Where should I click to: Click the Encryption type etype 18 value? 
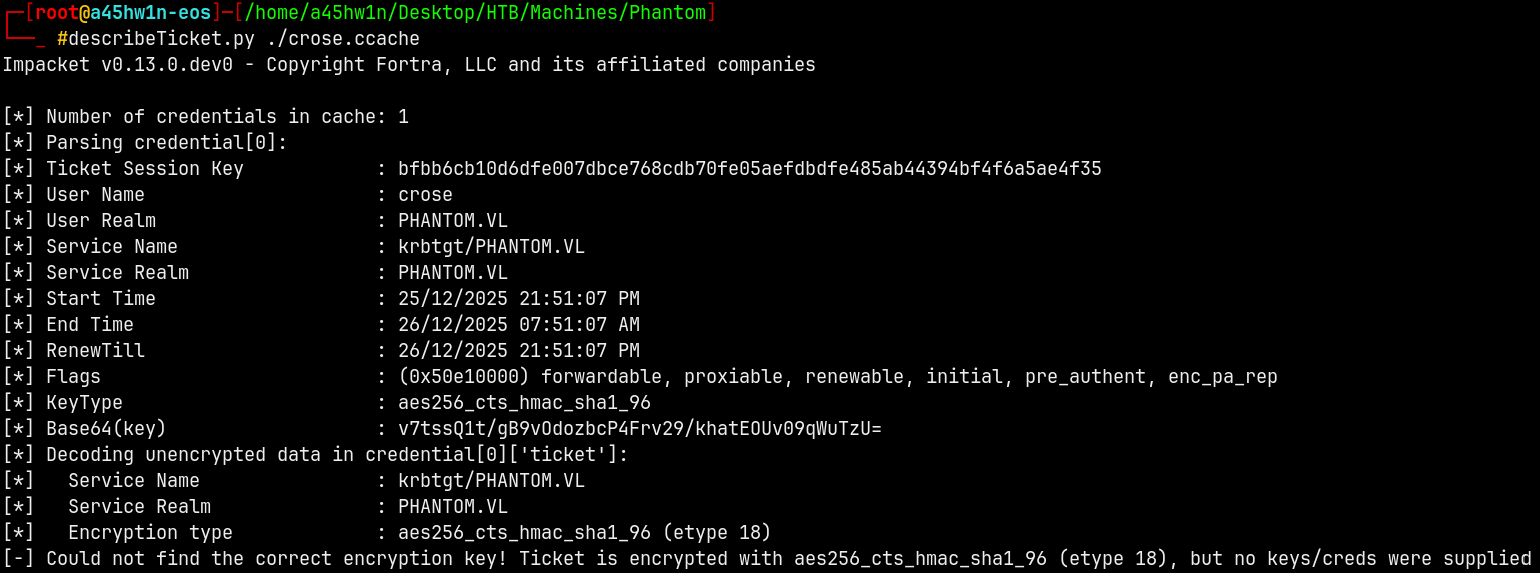tap(584, 533)
